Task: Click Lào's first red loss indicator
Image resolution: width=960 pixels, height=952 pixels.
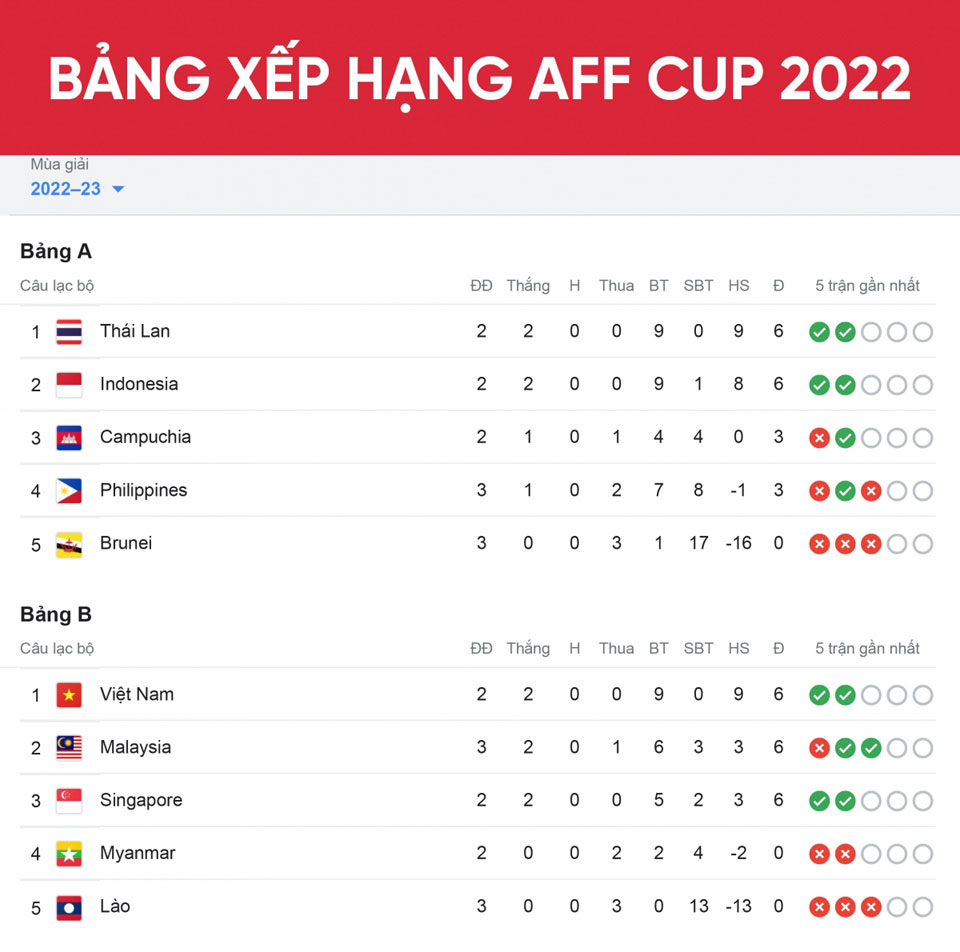Action: [819, 907]
